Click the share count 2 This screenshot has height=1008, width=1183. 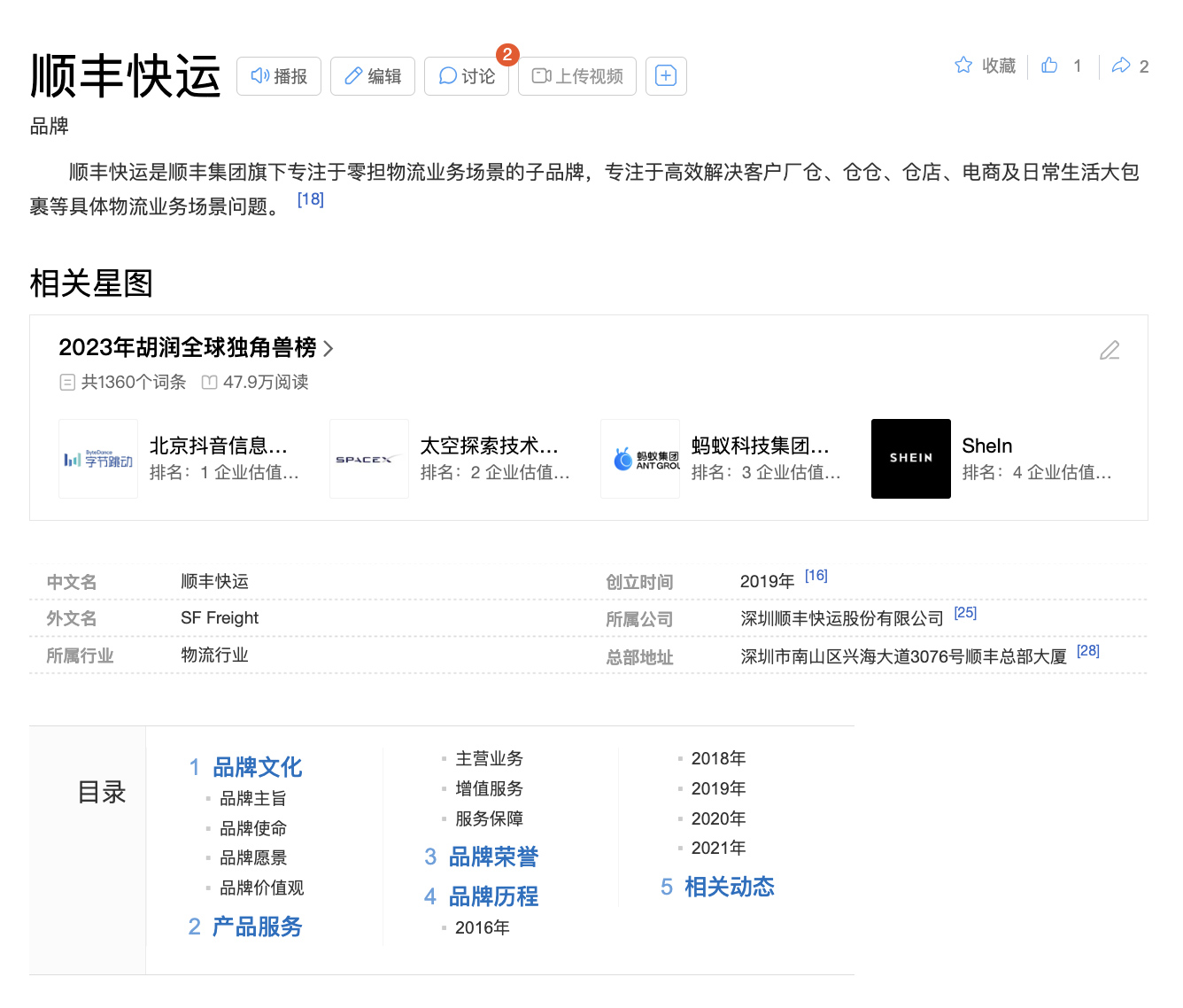[1144, 66]
